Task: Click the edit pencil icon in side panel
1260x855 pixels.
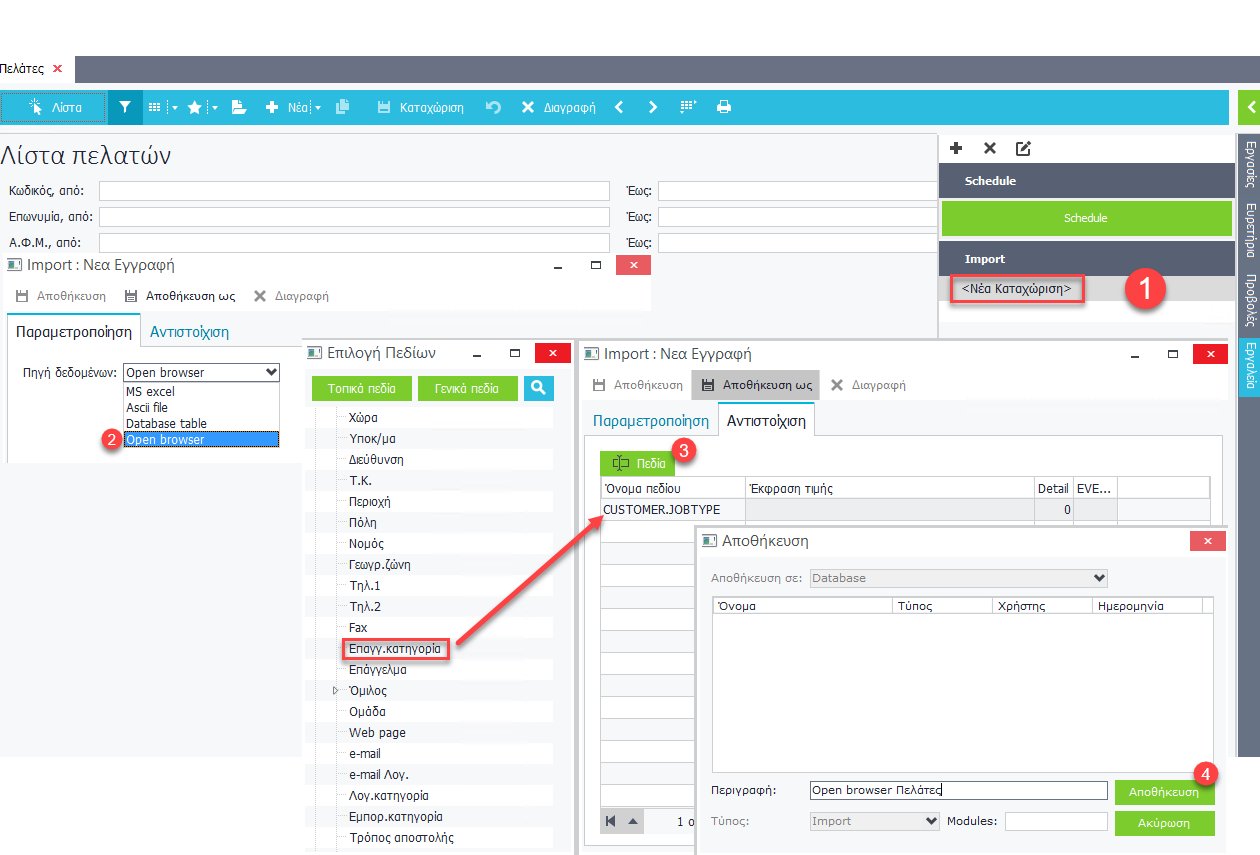Action: click(x=1023, y=148)
